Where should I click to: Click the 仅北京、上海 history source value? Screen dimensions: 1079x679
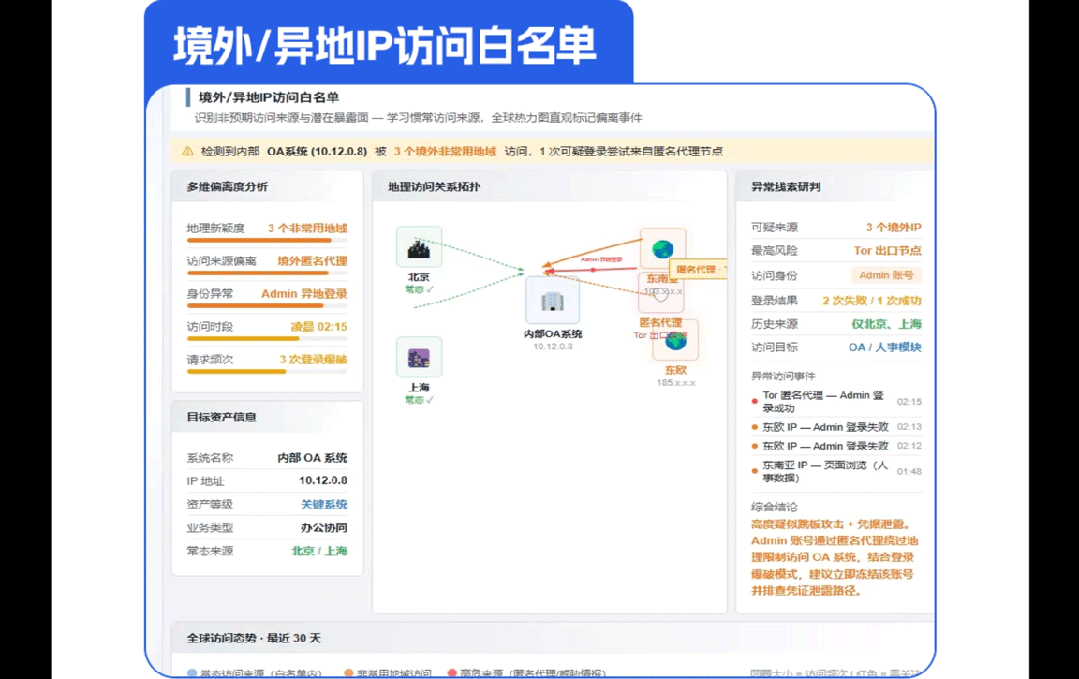(x=886, y=324)
